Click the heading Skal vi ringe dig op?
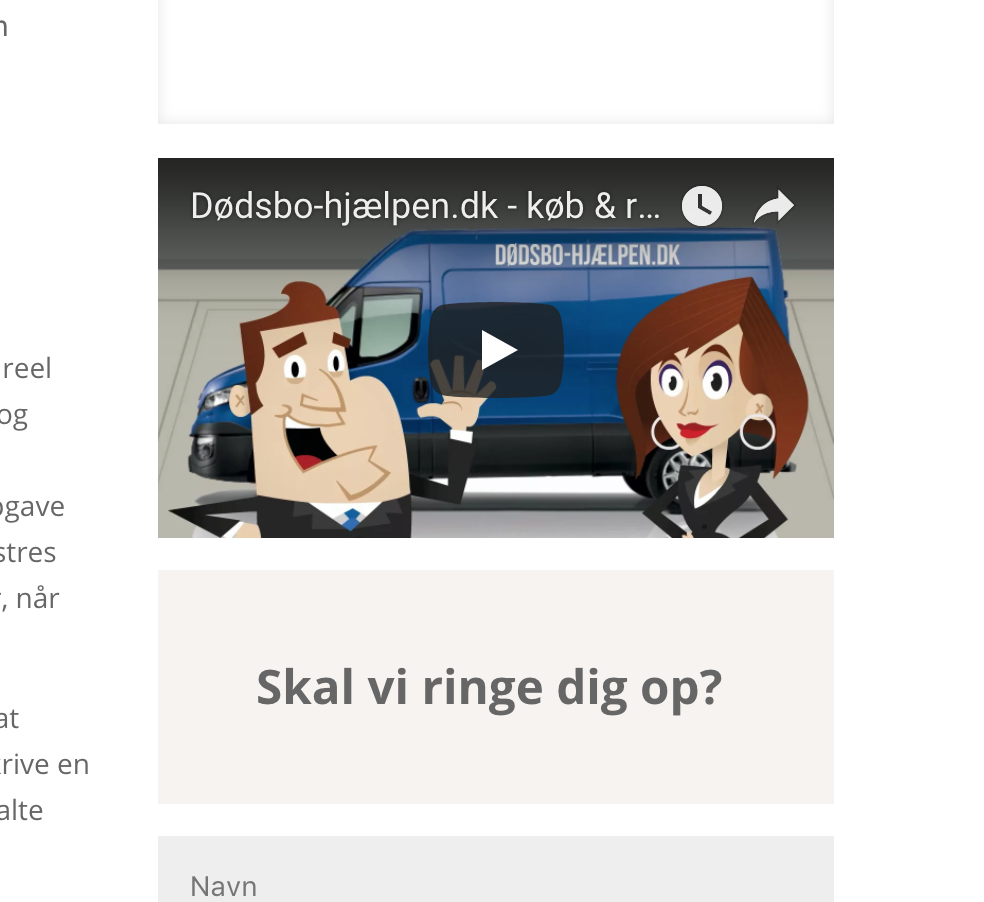 489,688
